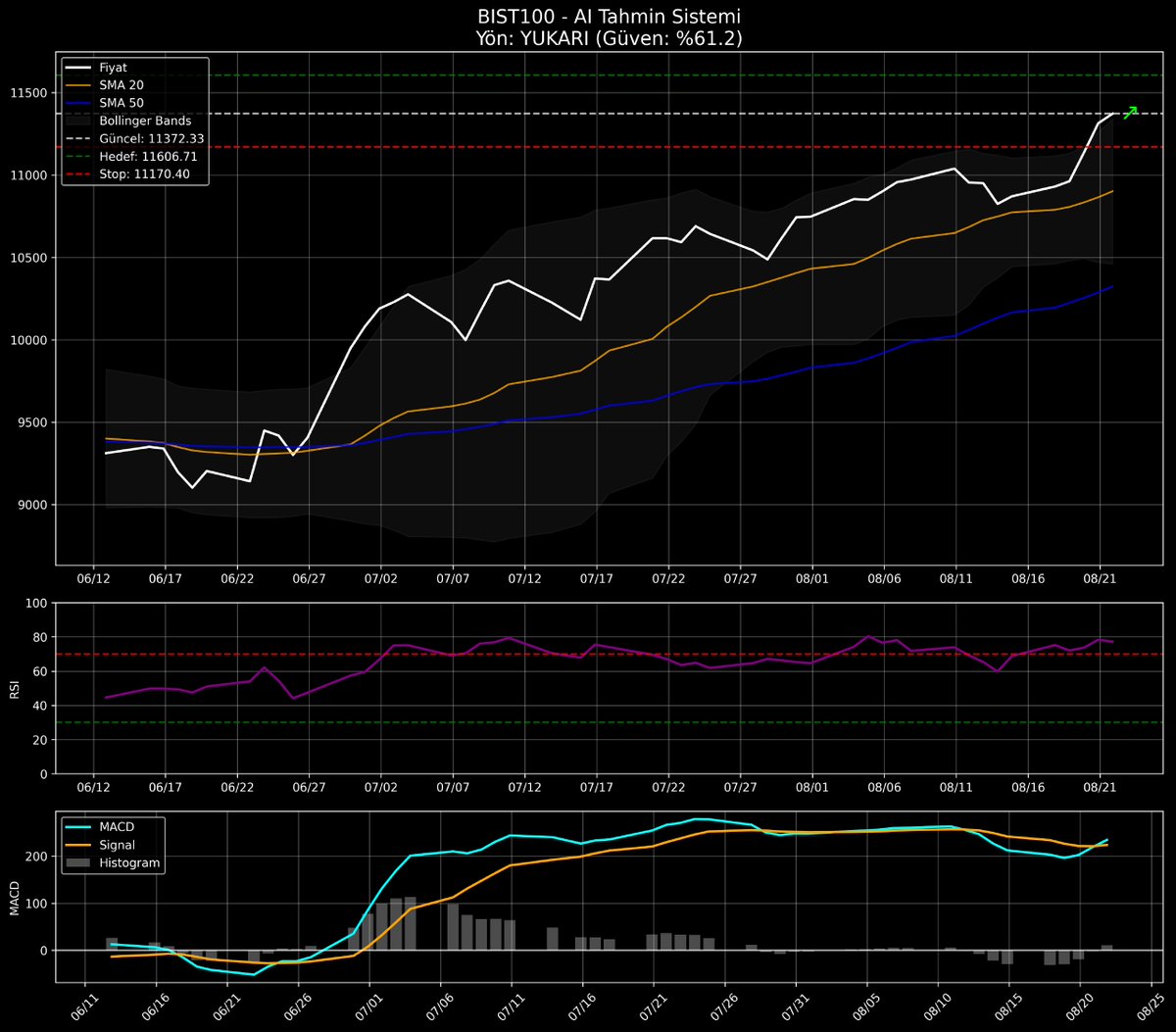Click the 07/16 date on MACD axis
Screen dimensions: 1176x1032
[x=581, y=1006]
